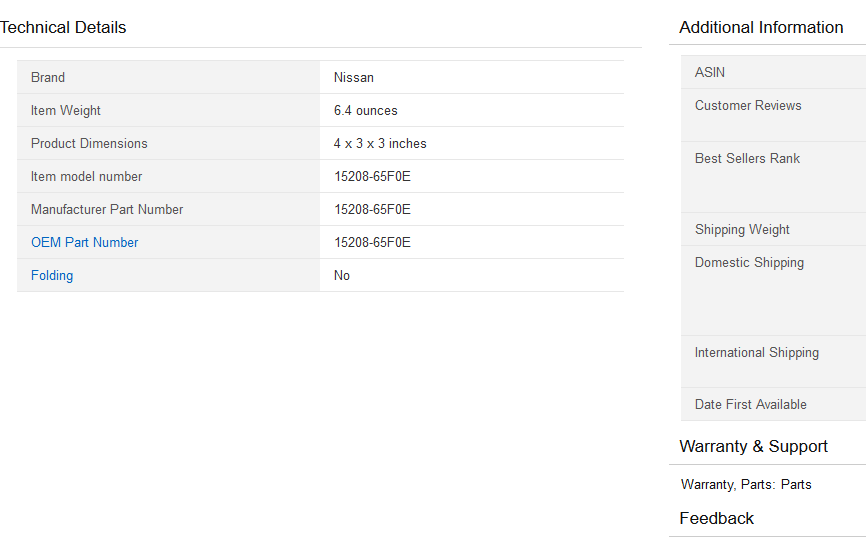The height and width of the screenshot is (538, 866).
Task: Click the Domestic Shipping row label
Action: point(749,262)
